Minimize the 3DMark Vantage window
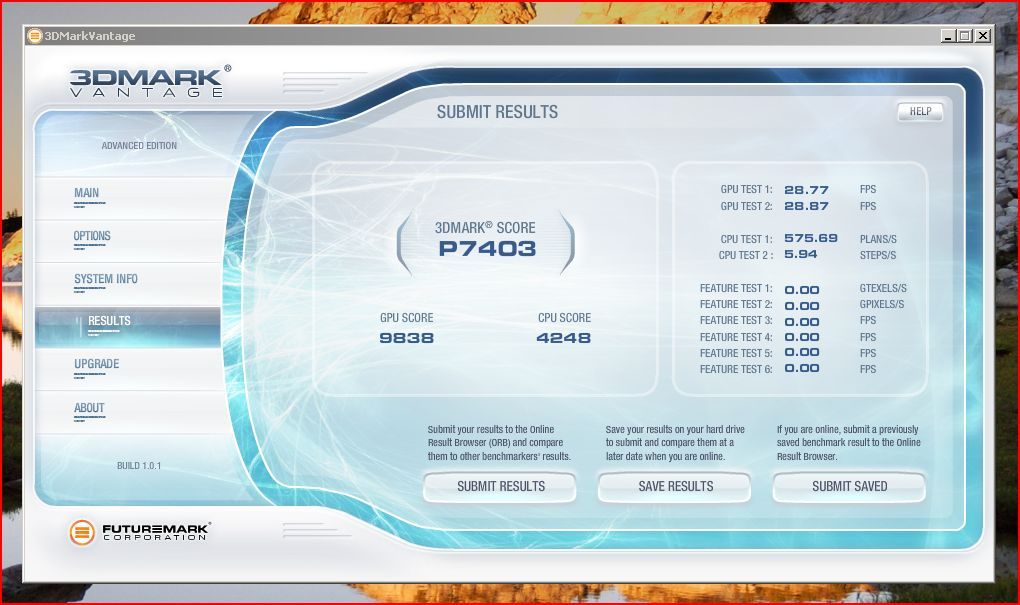Screen dimensions: 1020x605 (x=948, y=36)
